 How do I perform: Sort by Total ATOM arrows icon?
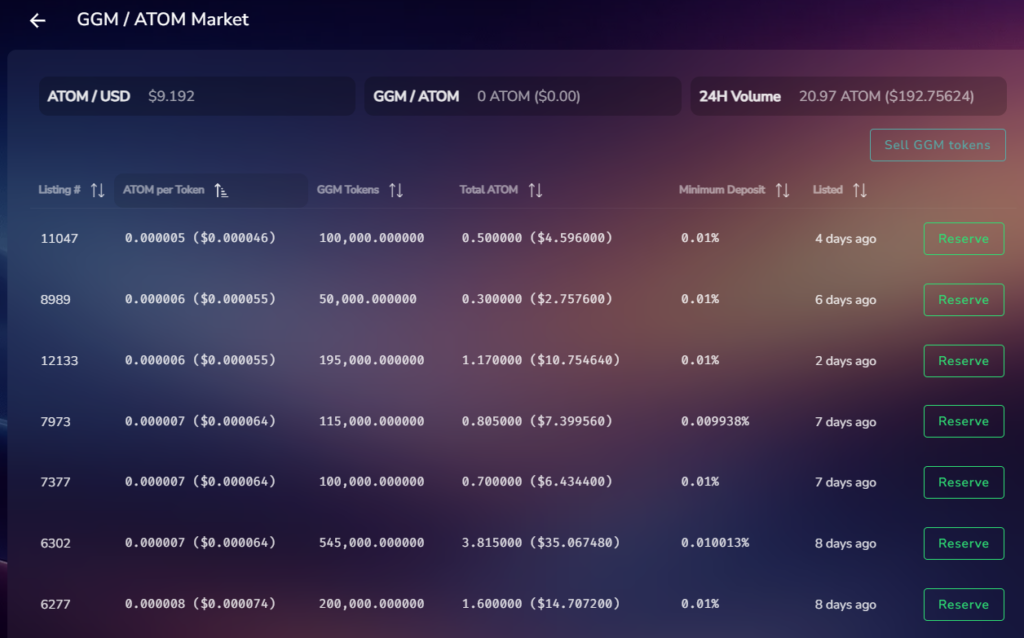click(x=536, y=190)
